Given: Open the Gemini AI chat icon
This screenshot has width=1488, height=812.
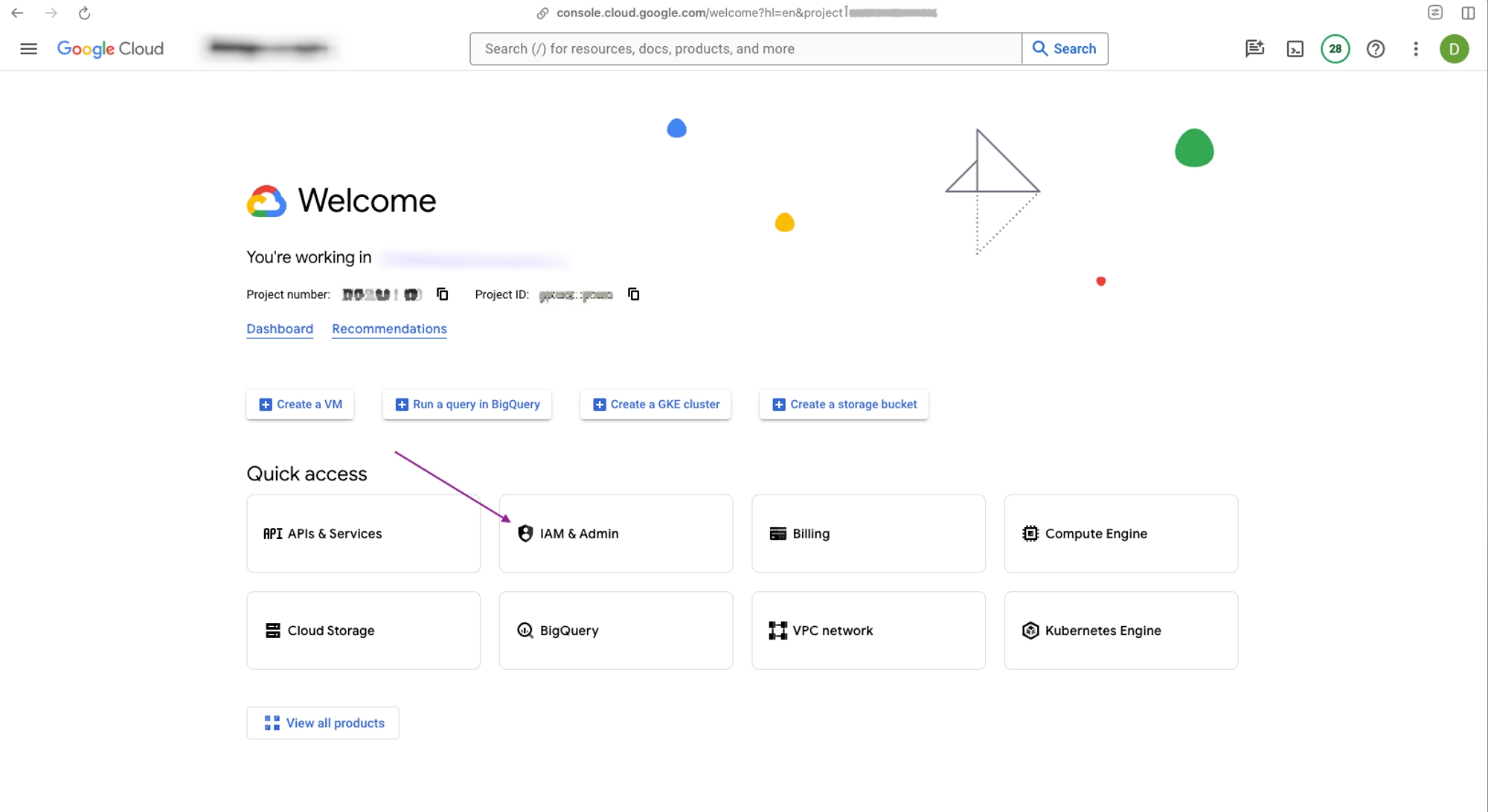Looking at the screenshot, I should pyautogui.click(x=1254, y=49).
